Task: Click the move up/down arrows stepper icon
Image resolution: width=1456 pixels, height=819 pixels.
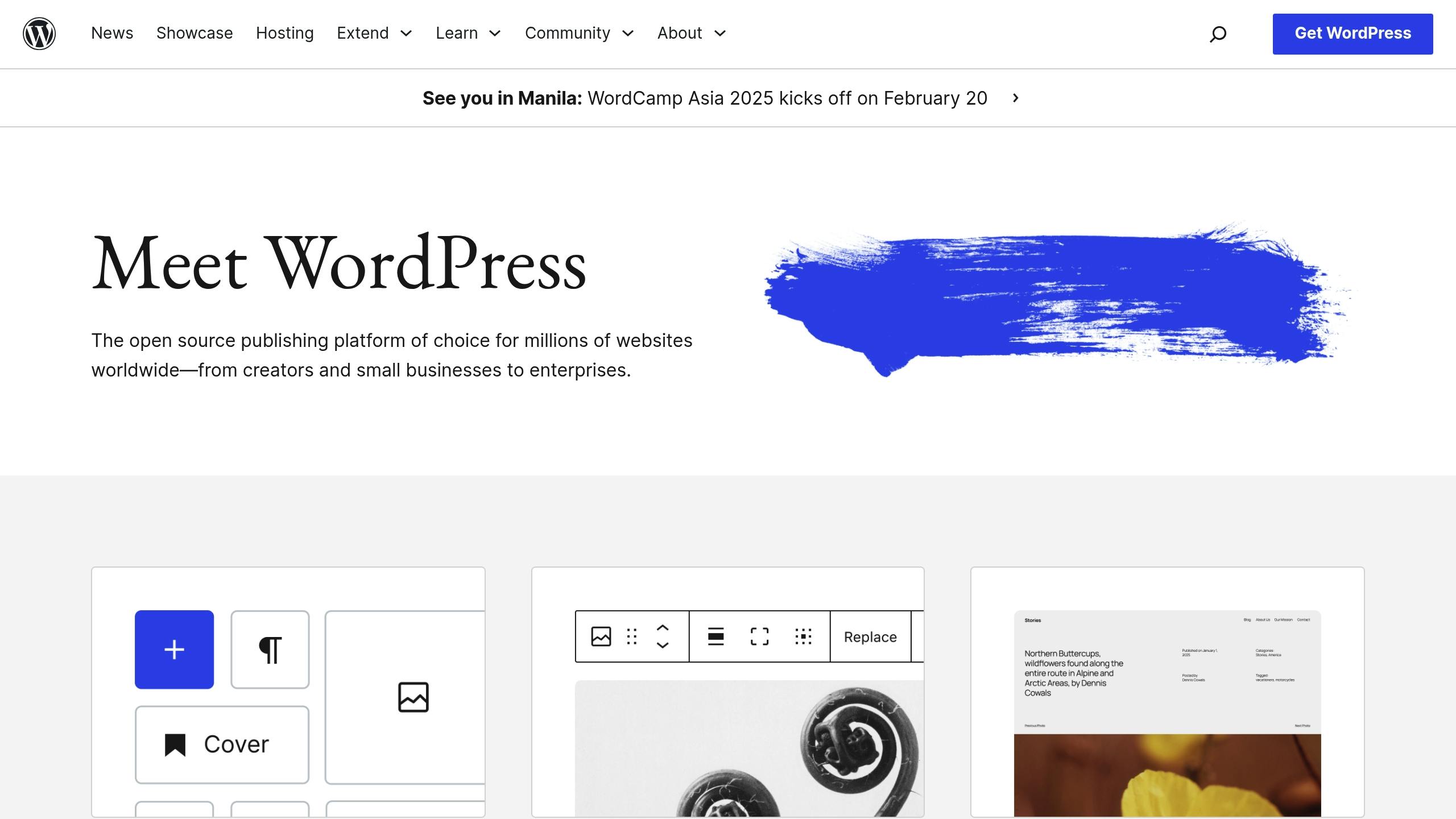Action: tap(662, 637)
